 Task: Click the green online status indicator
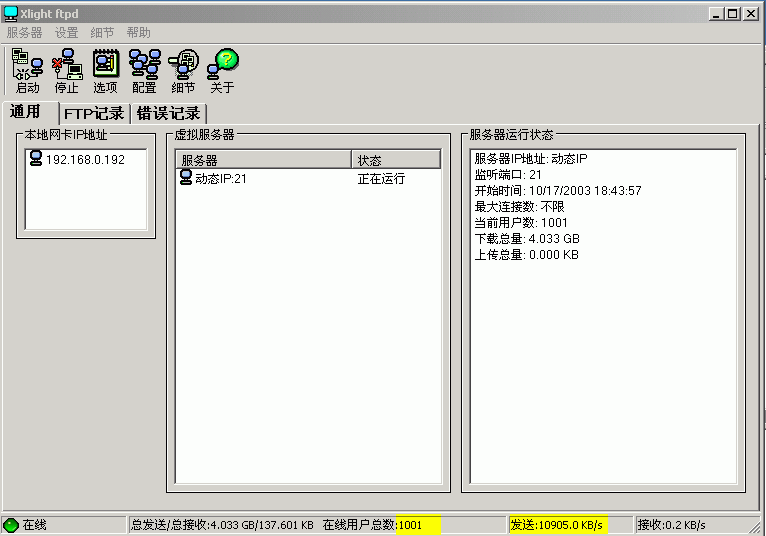pos(11,525)
